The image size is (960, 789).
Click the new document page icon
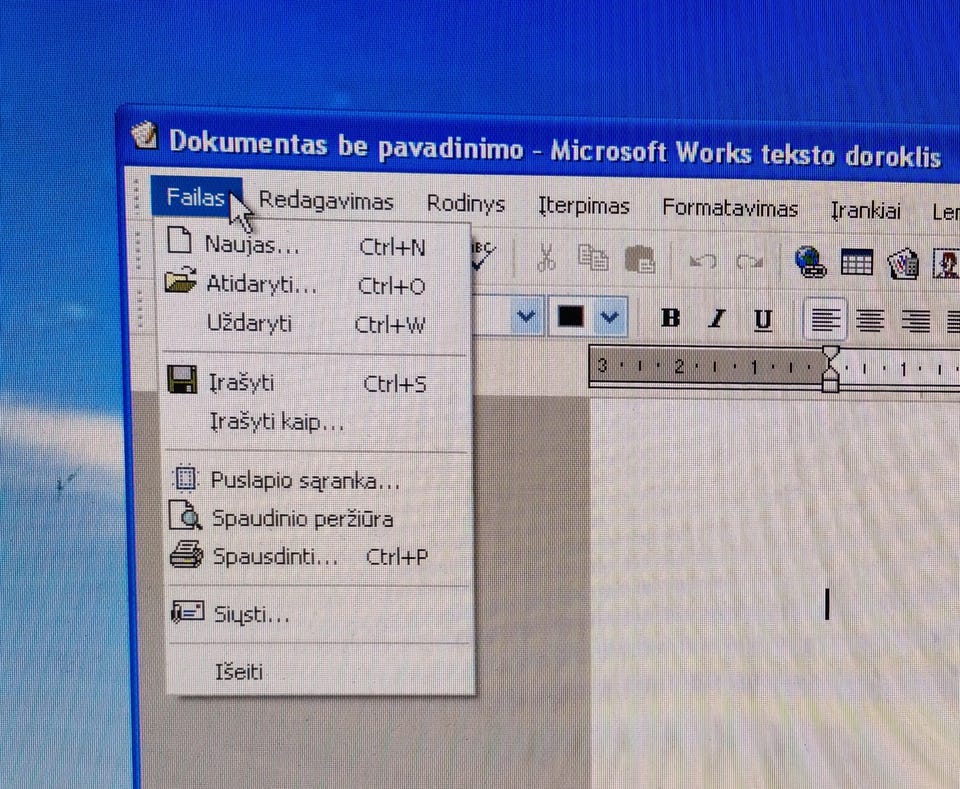click(179, 240)
